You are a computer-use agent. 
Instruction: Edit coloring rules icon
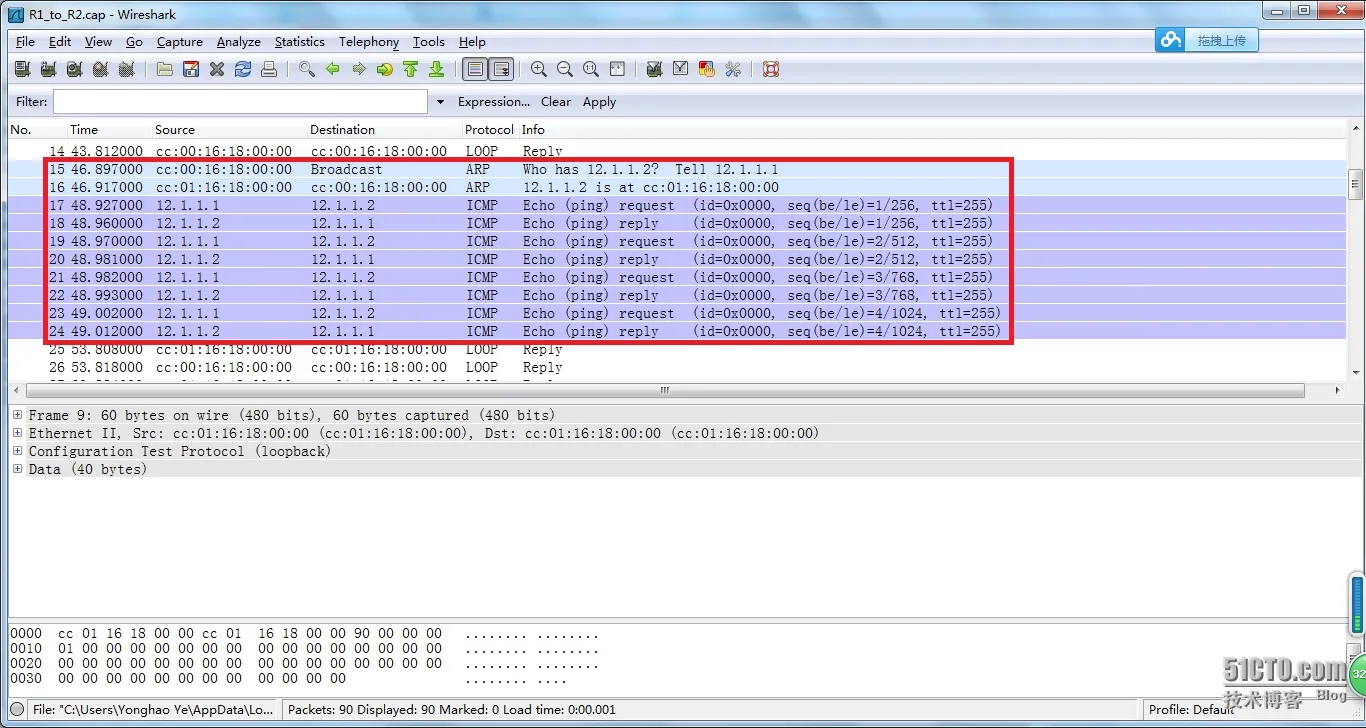[707, 69]
